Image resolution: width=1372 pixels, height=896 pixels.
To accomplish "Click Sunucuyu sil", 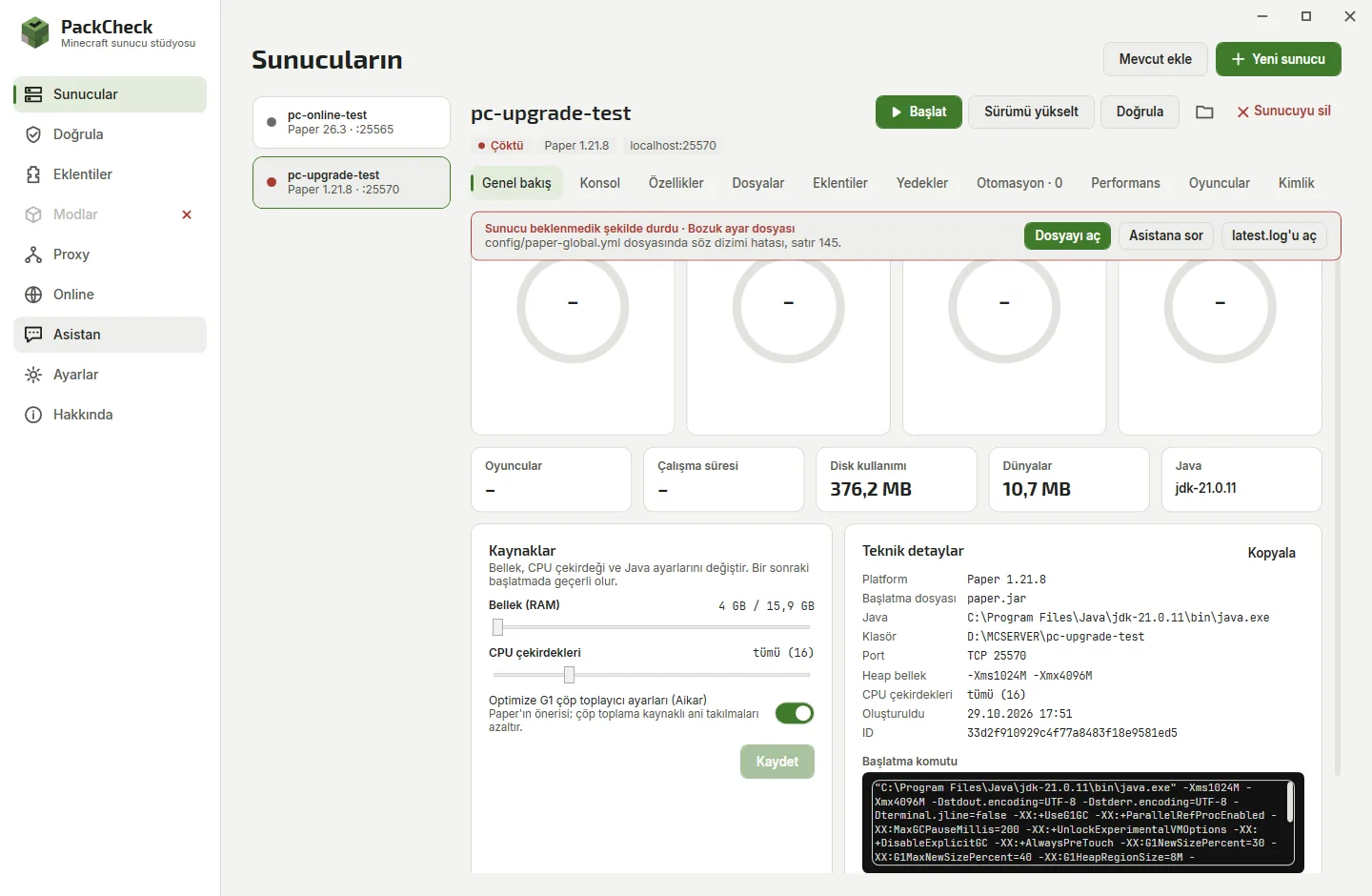I will pyautogui.click(x=1283, y=112).
